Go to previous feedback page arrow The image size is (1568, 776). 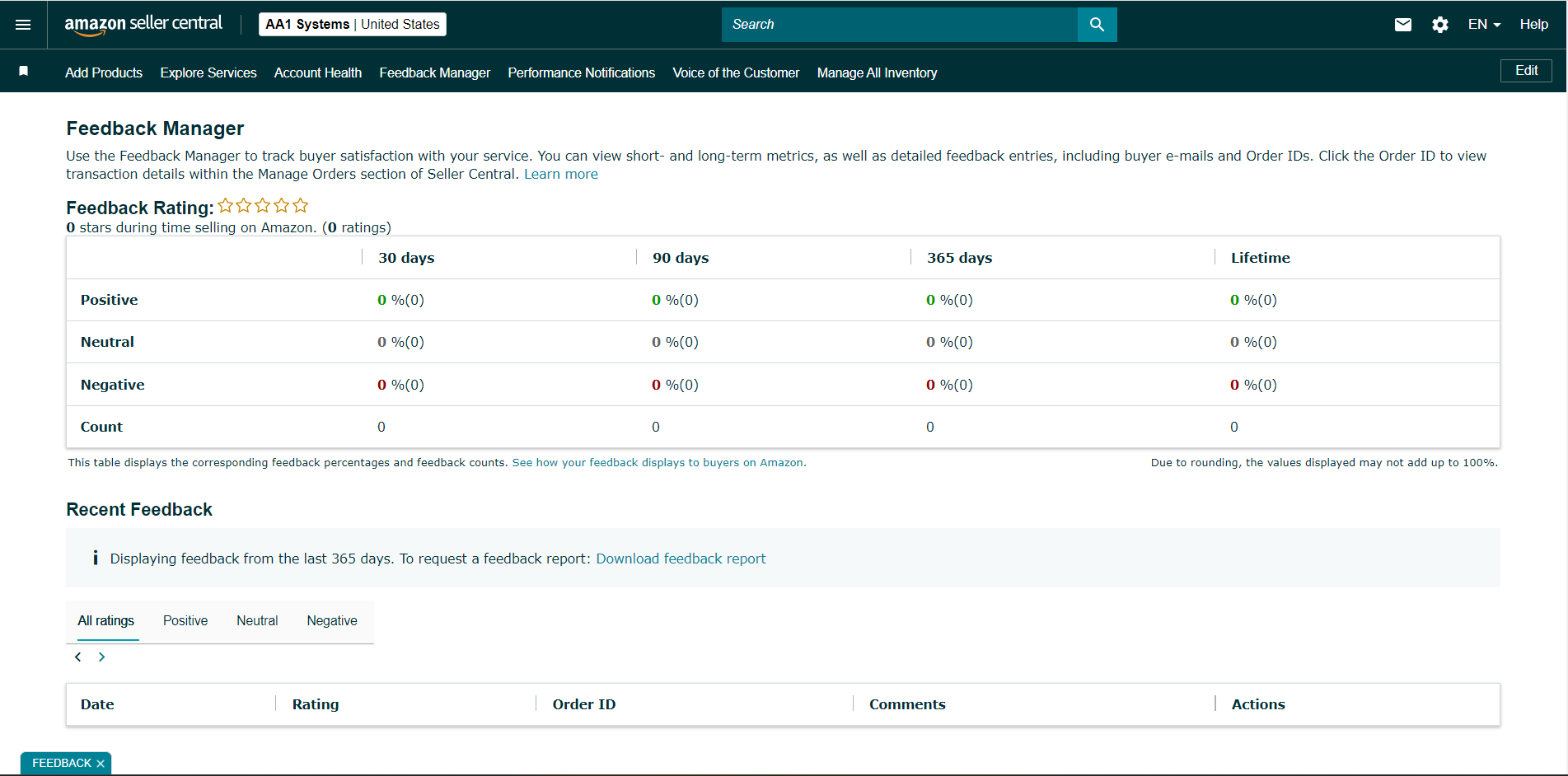pos(78,657)
